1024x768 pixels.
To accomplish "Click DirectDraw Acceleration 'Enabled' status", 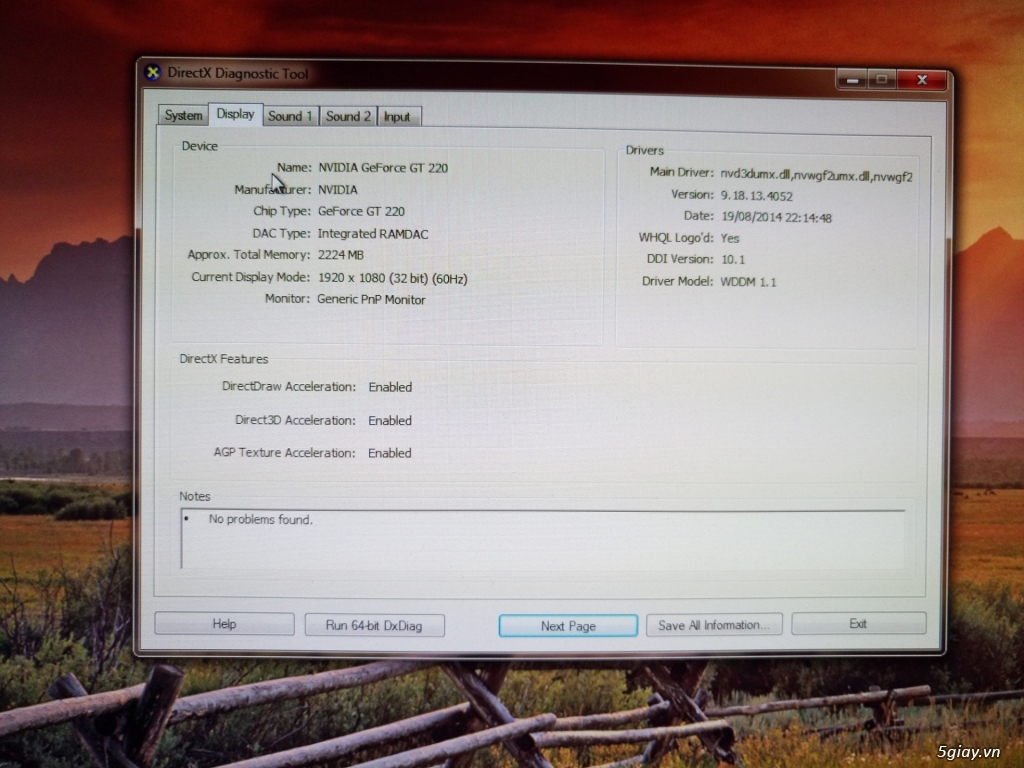I will pos(390,387).
